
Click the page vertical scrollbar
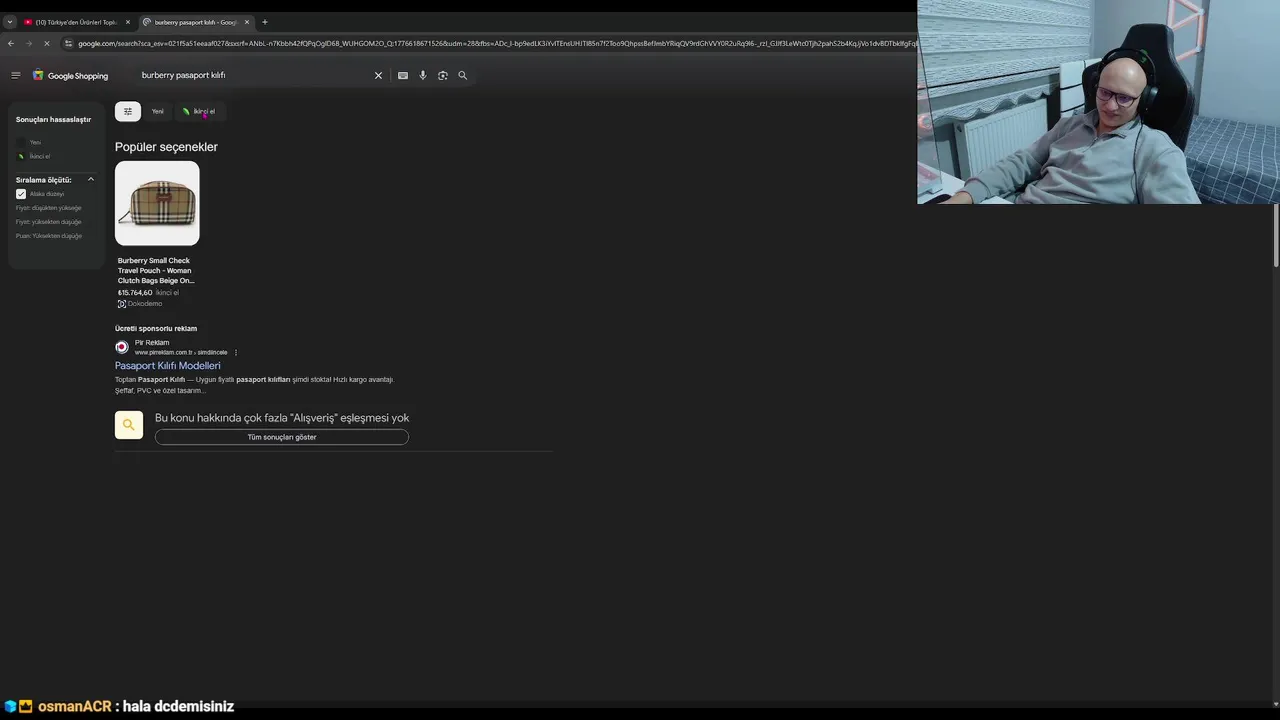(1276, 236)
